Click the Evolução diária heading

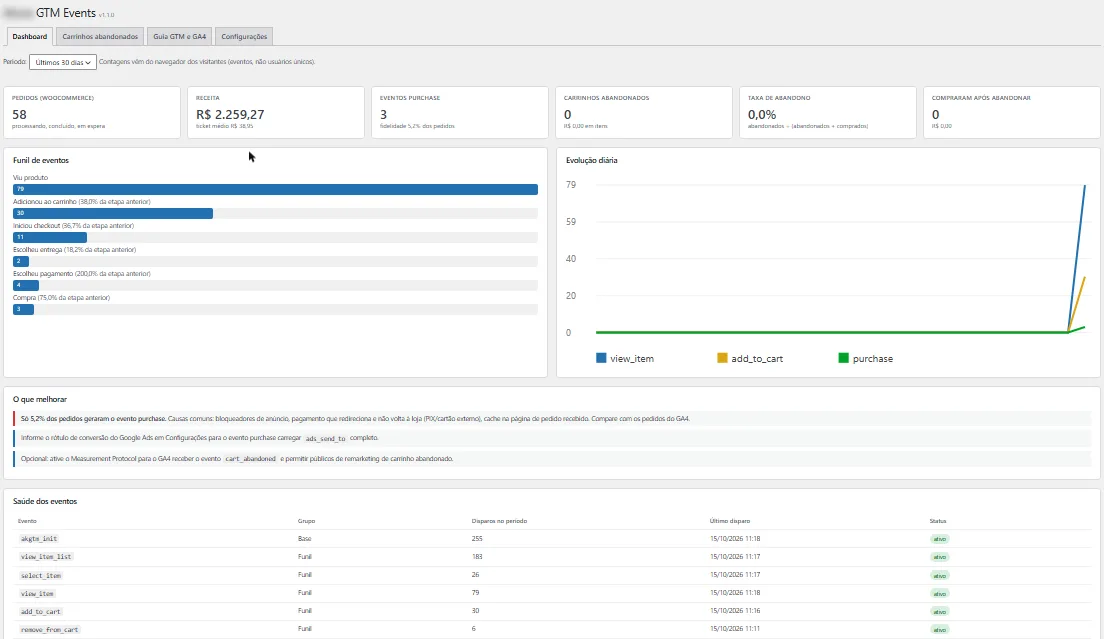591,160
